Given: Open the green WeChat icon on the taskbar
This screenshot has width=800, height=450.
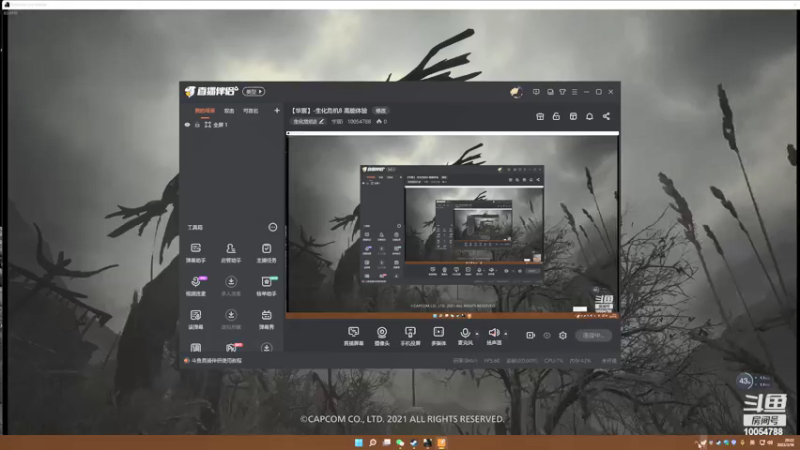Looking at the screenshot, I should pos(400,442).
